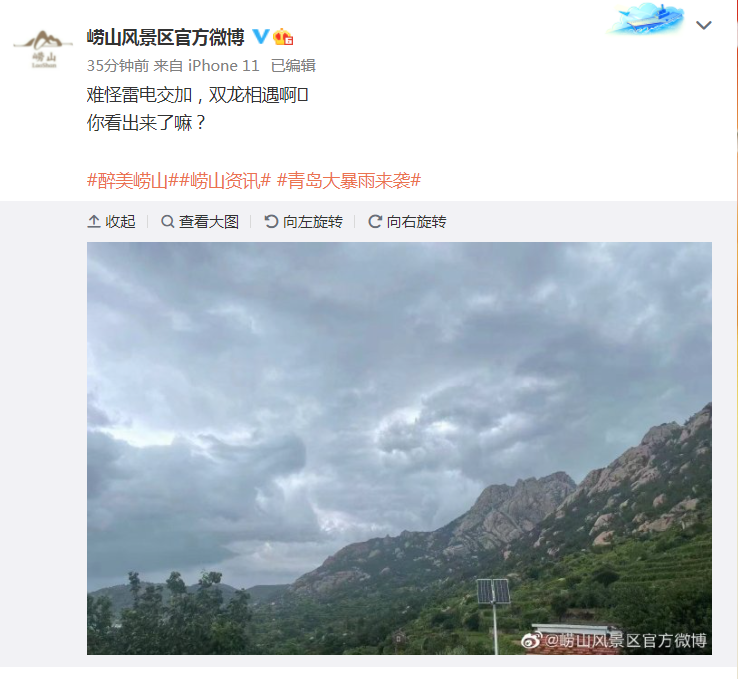Open hashtag #青岛大暴雨来袭#

coord(349,181)
